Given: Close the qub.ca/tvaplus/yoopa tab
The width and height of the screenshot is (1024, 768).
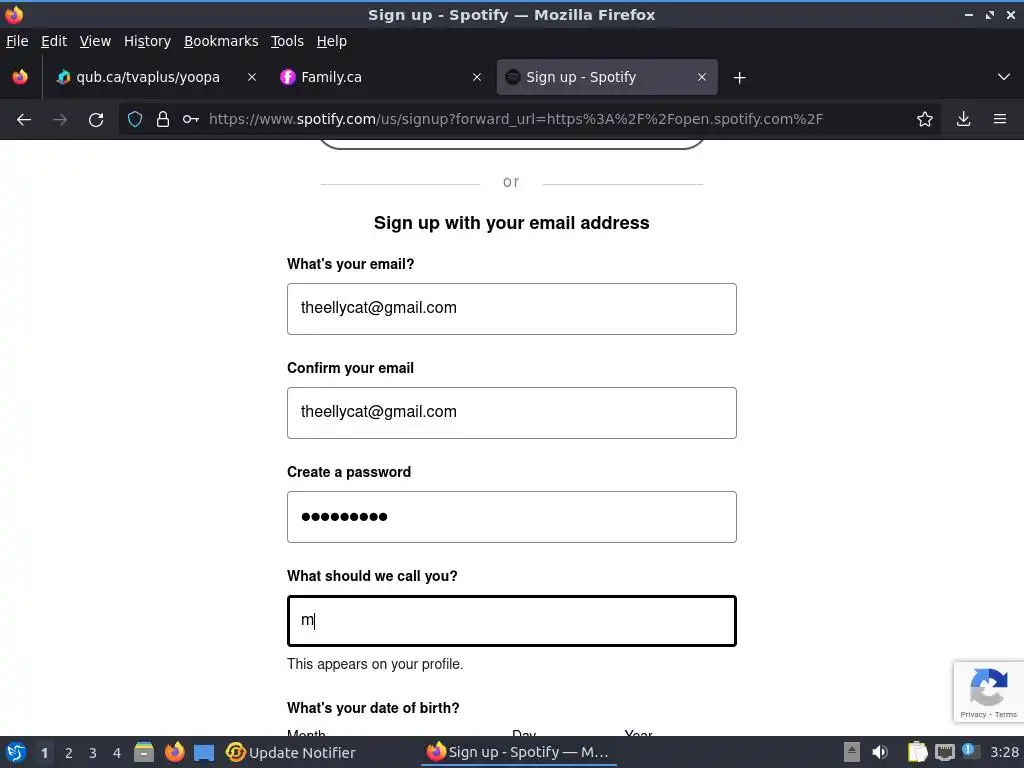Looking at the screenshot, I should click(252, 77).
